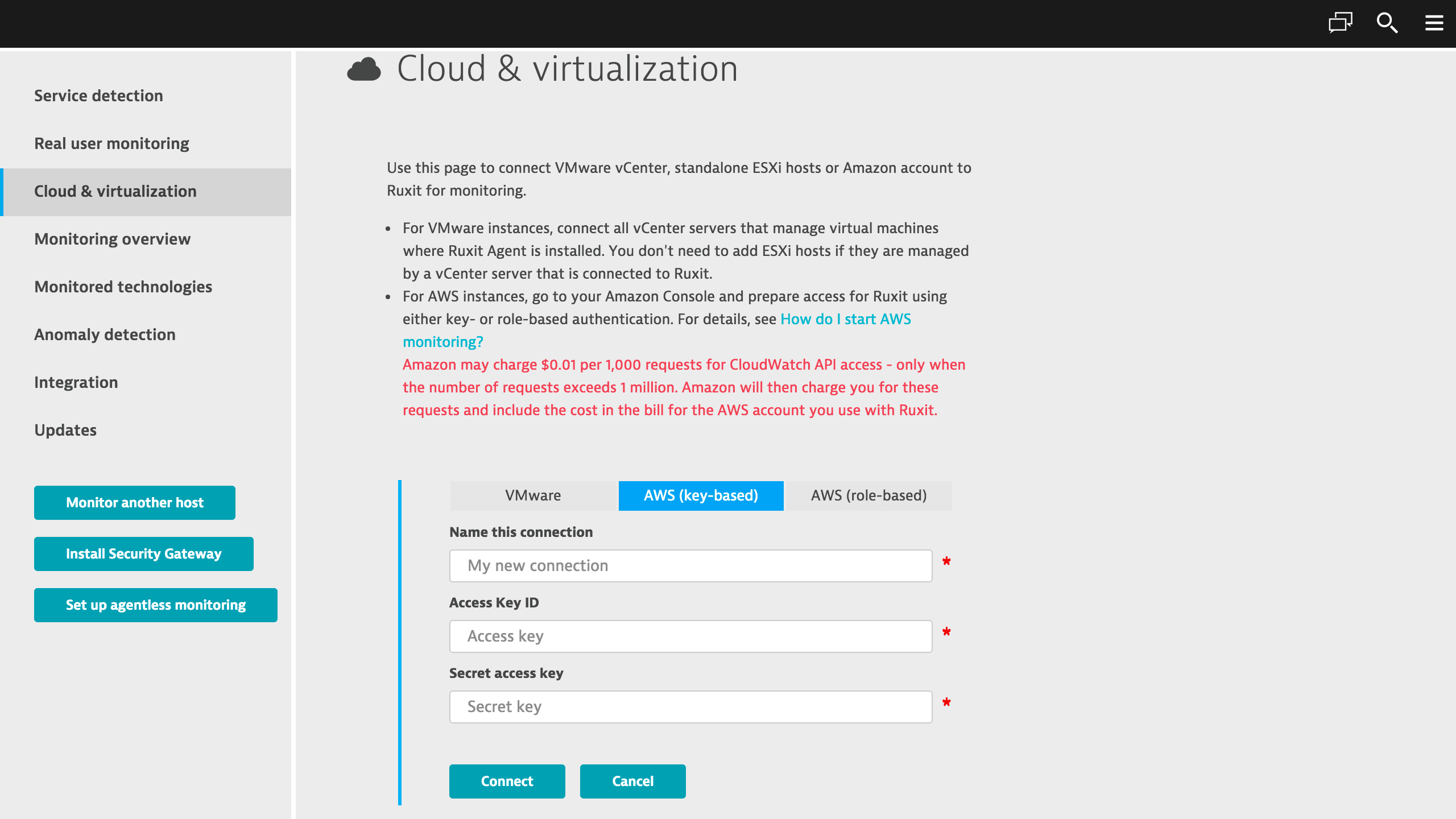Click the 'Access Key ID' label
This screenshot has width=1456, height=819.
click(x=494, y=603)
